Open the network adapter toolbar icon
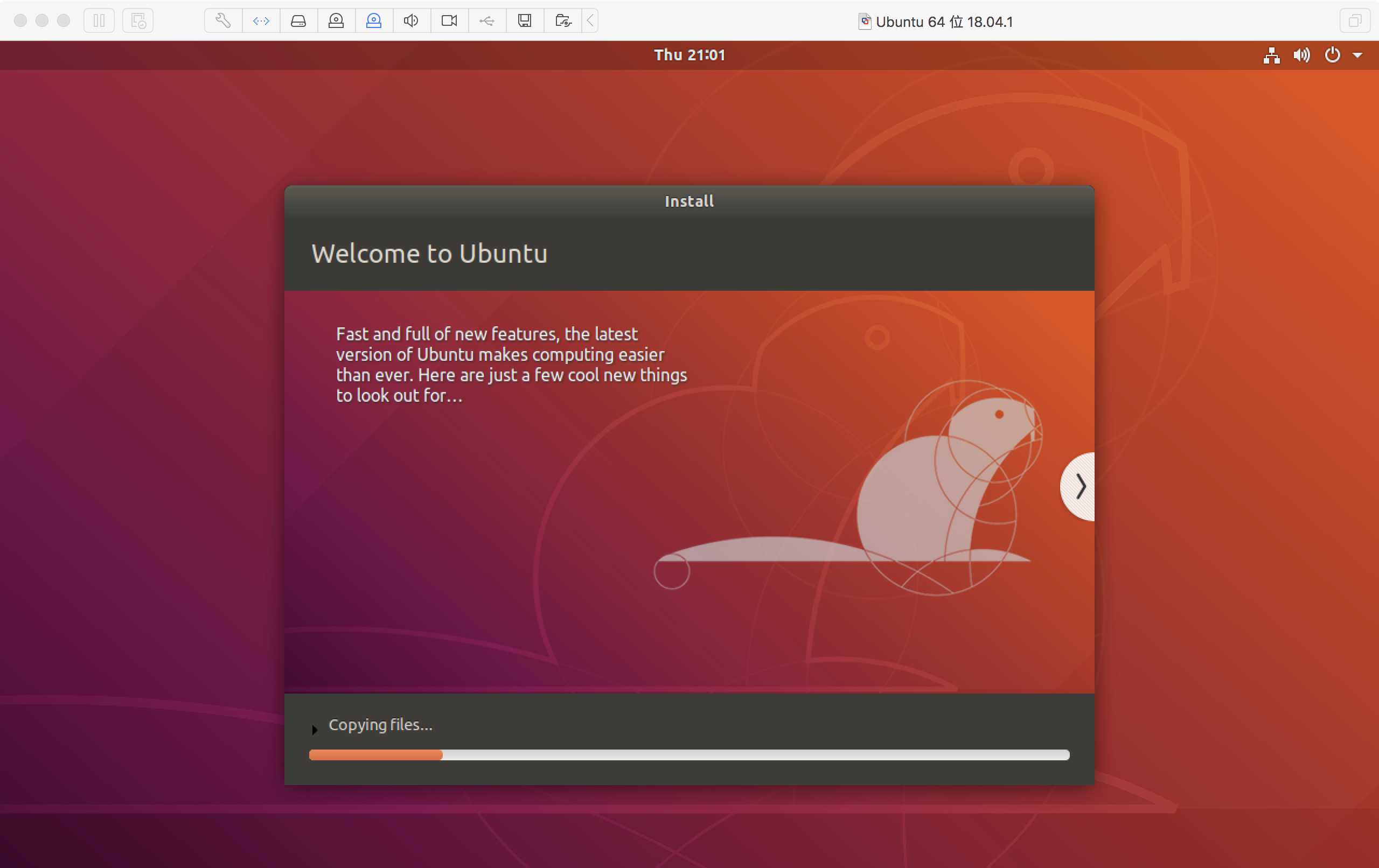 [261, 20]
